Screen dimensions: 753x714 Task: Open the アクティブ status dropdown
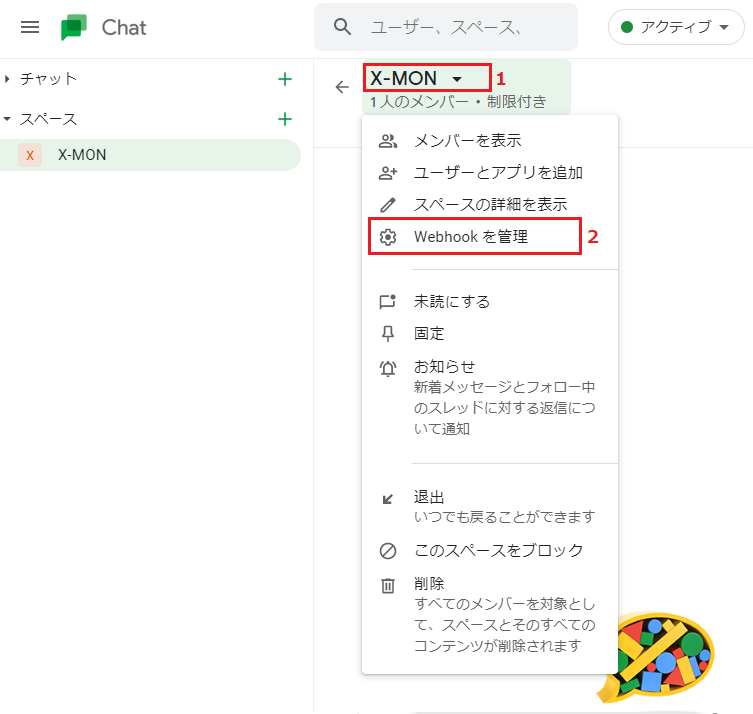(675, 27)
